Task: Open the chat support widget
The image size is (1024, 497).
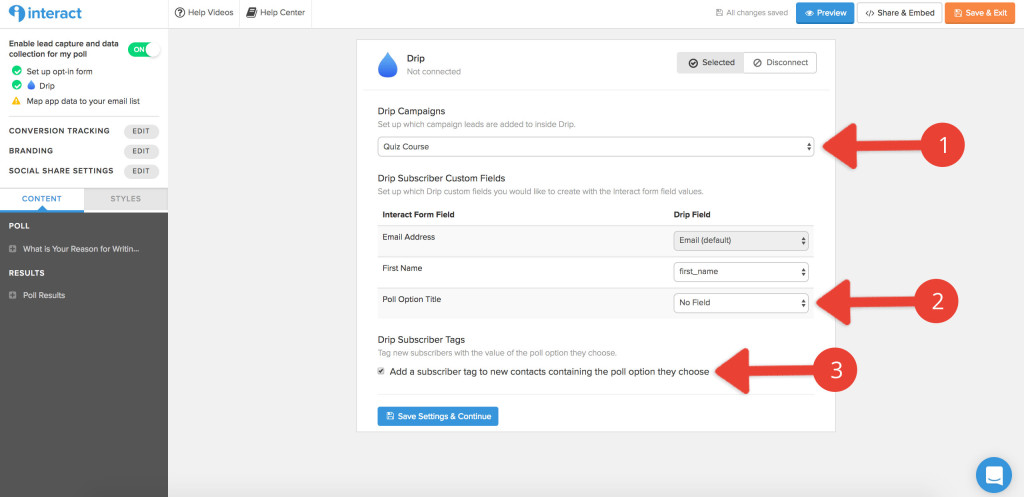Action: (993, 475)
